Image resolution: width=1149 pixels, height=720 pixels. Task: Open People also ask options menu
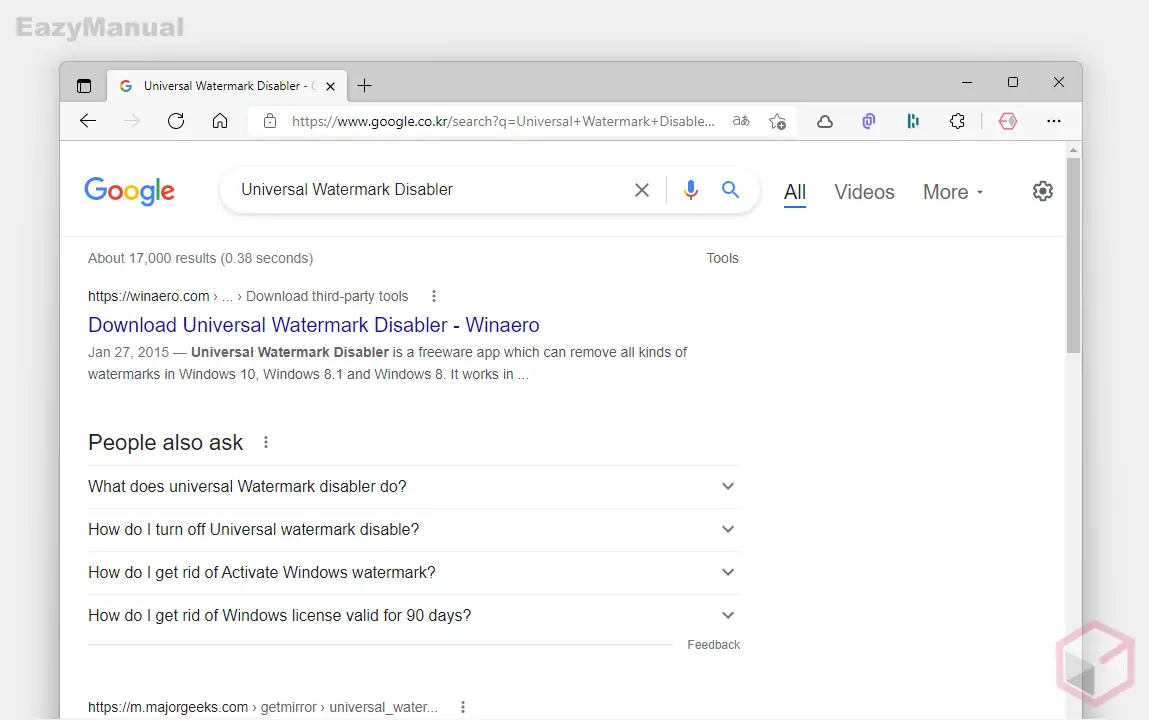coord(266,442)
